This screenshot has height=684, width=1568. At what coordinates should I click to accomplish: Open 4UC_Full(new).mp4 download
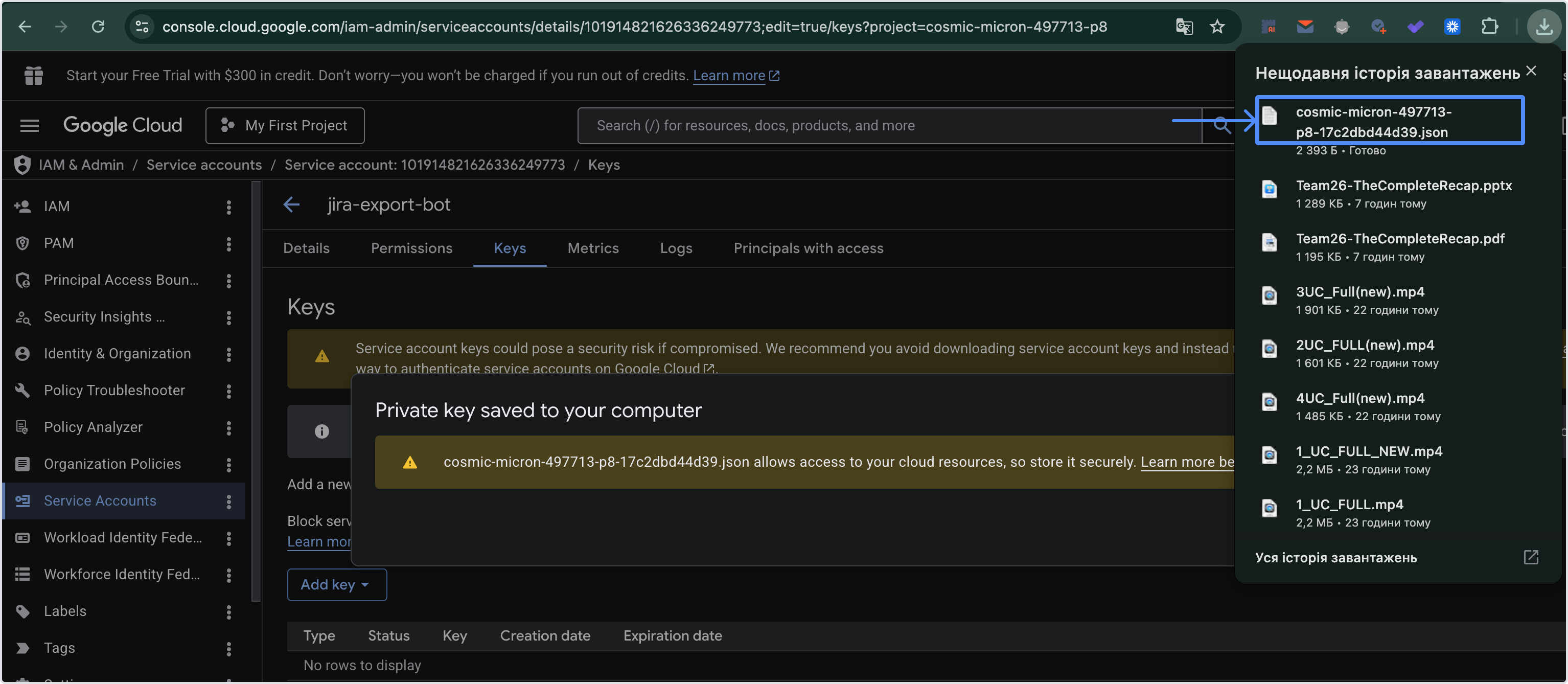[x=1360, y=398]
